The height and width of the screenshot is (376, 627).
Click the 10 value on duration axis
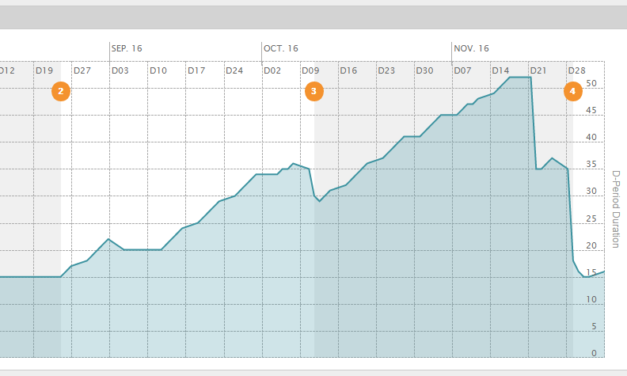coord(591,300)
